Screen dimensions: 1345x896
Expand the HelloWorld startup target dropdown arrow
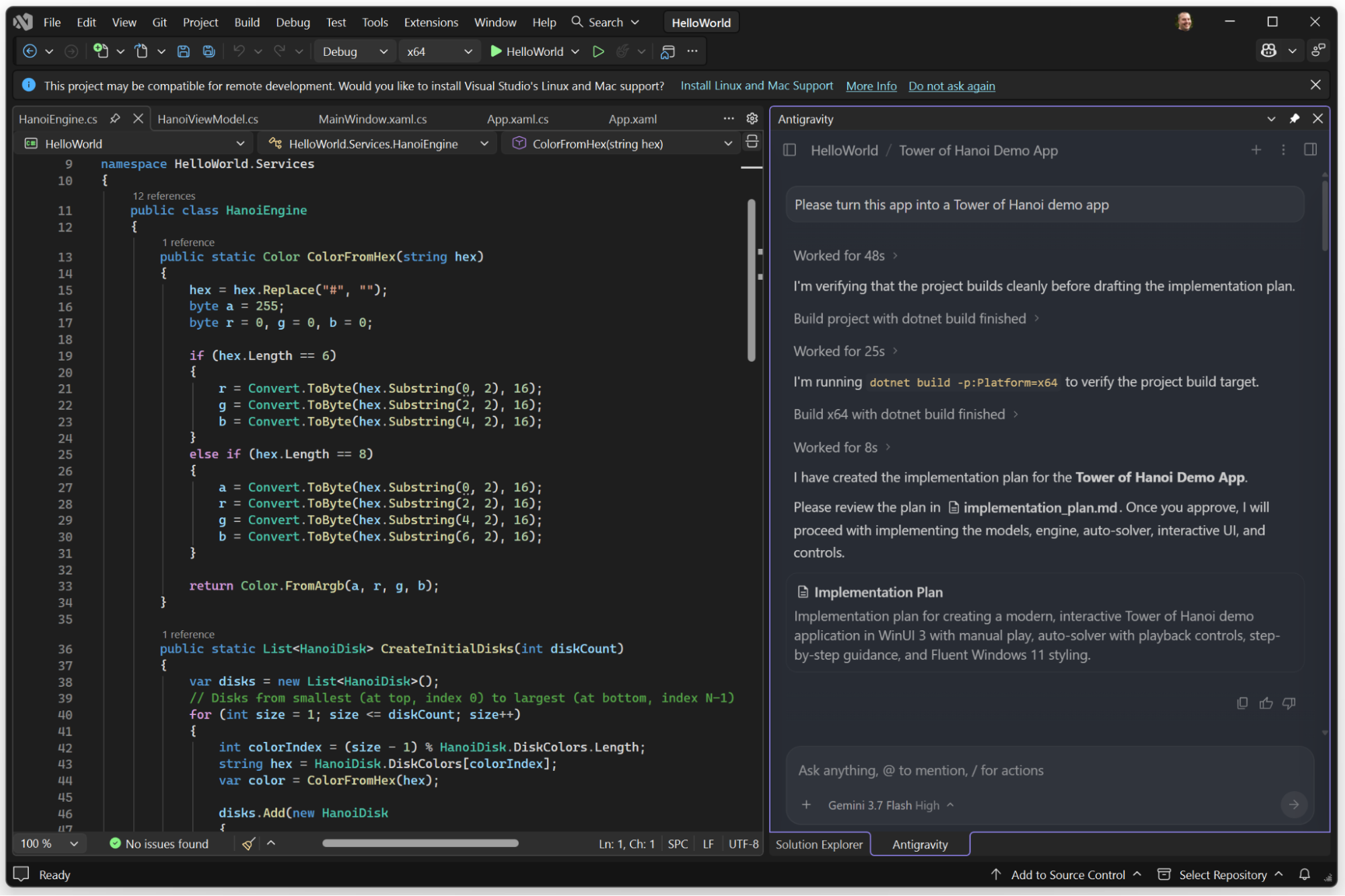pos(575,51)
